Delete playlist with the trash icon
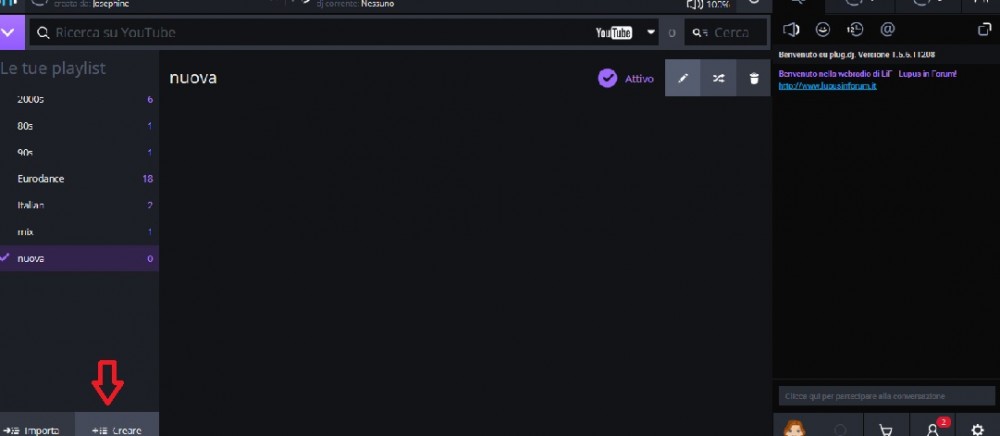The image size is (1000, 436). point(754,78)
